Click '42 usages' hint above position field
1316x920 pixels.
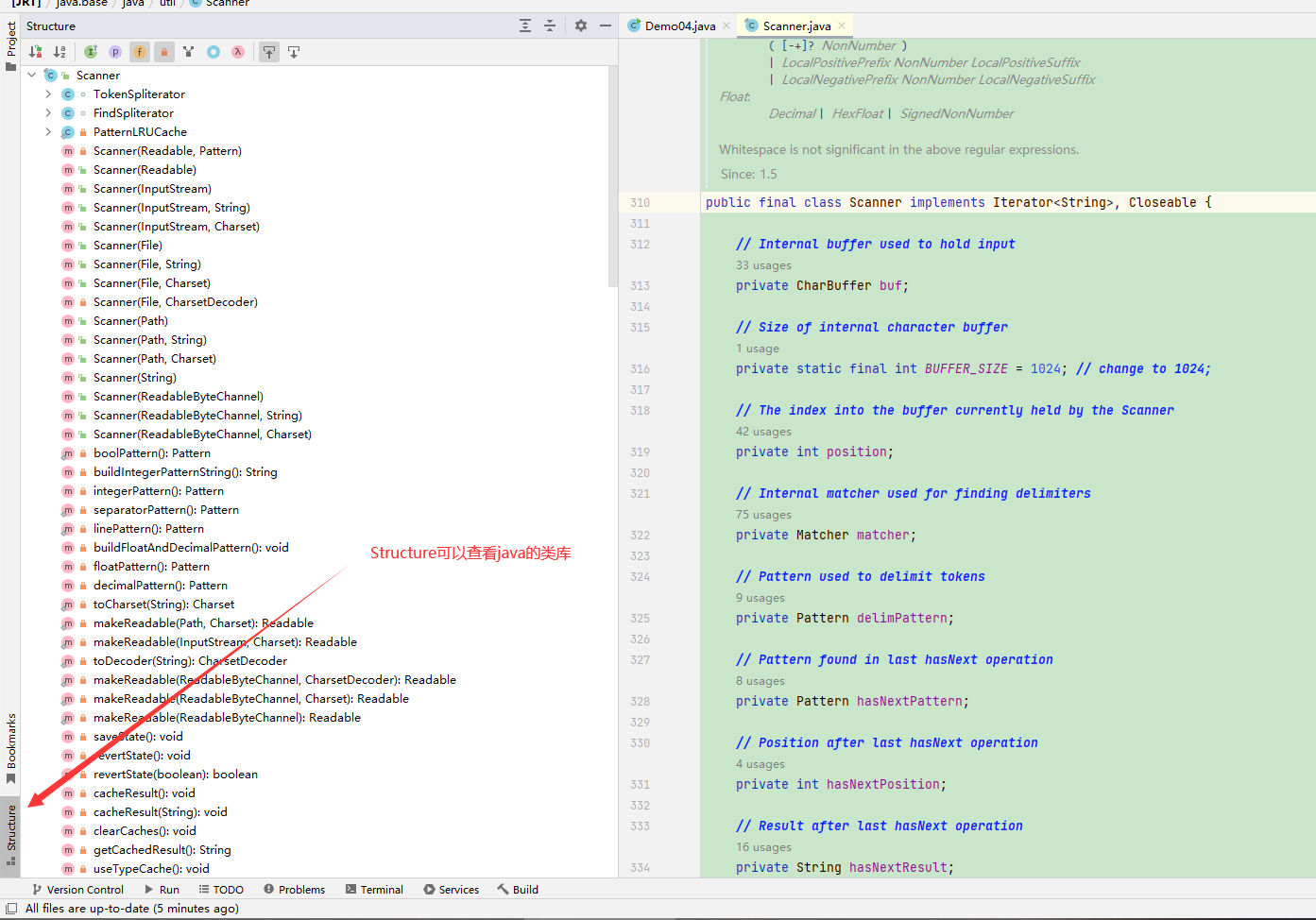[x=763, y=432]
